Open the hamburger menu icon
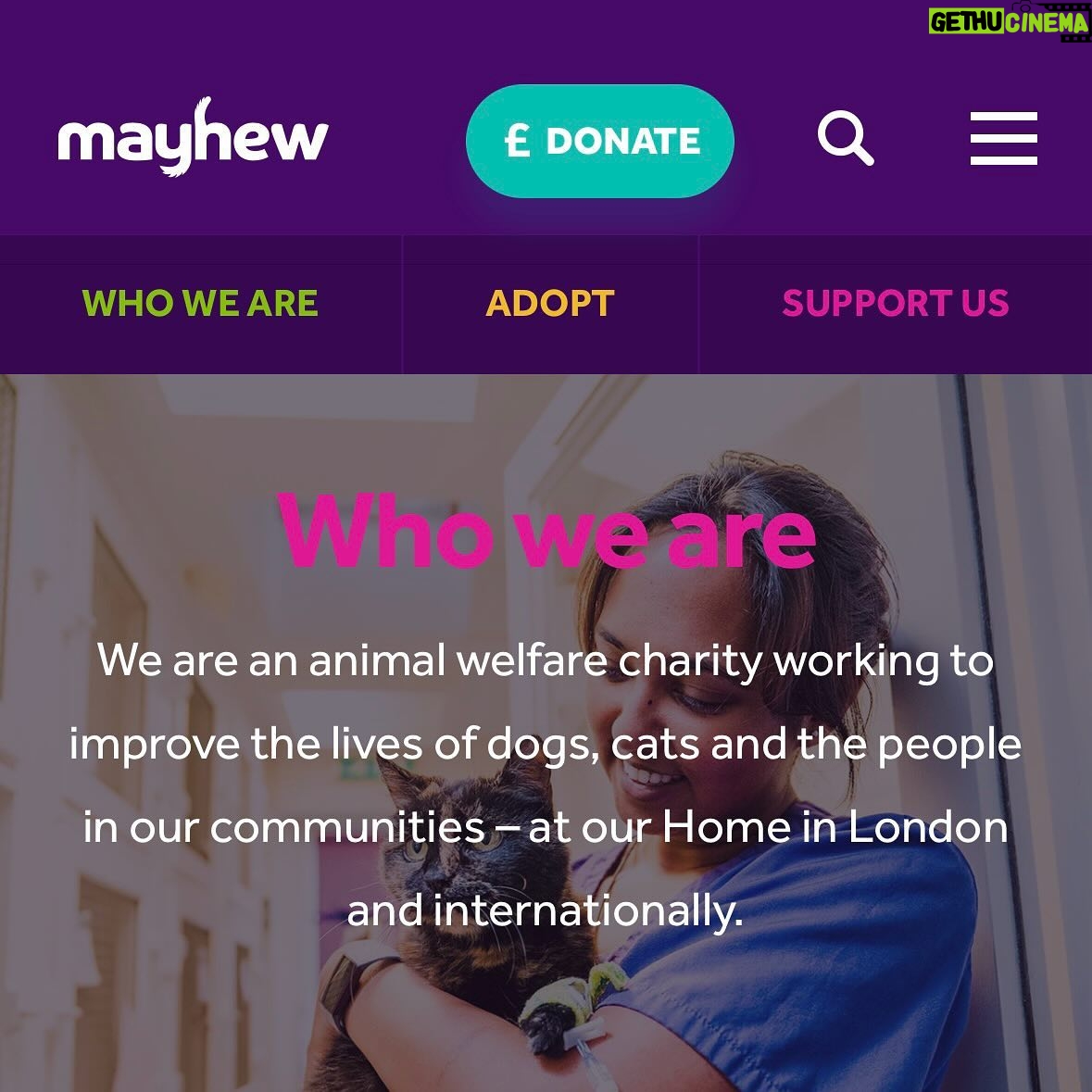1092x1092 pixels. (1004, 138)
